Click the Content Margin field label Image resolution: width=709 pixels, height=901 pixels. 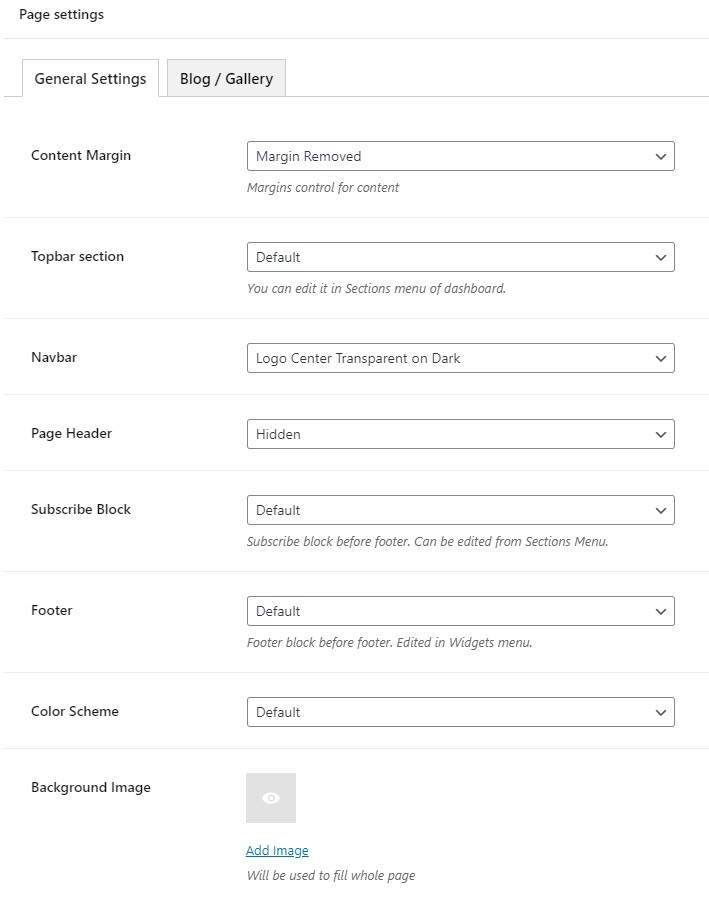pyautogui.click(x=81, y=155)
